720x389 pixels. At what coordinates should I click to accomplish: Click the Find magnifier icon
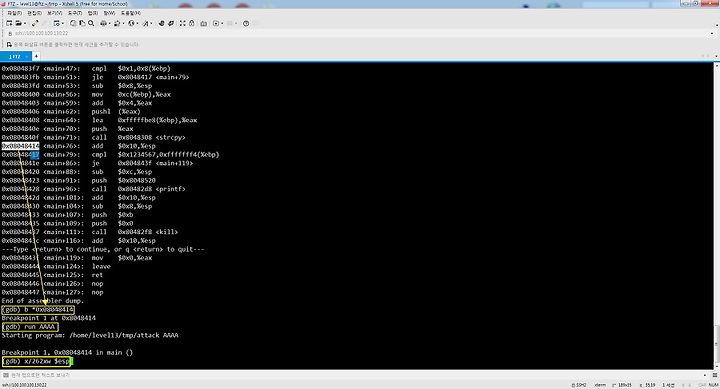click(91, 23)
